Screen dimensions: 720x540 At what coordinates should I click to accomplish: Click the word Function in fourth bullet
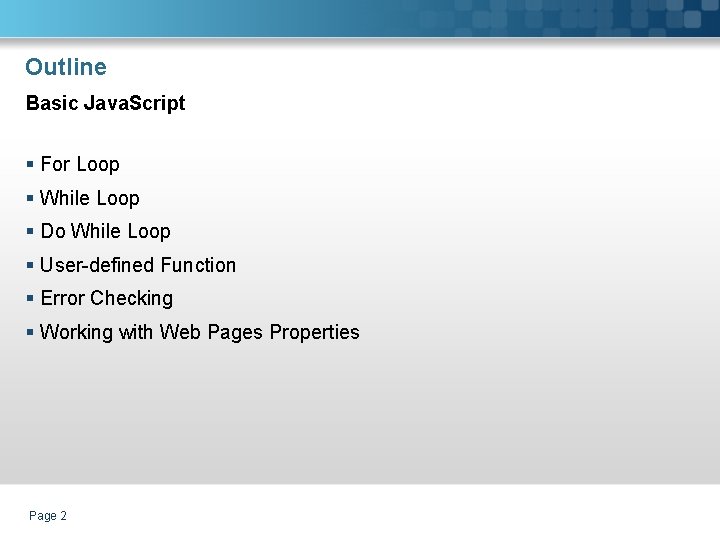pos(198,265)
